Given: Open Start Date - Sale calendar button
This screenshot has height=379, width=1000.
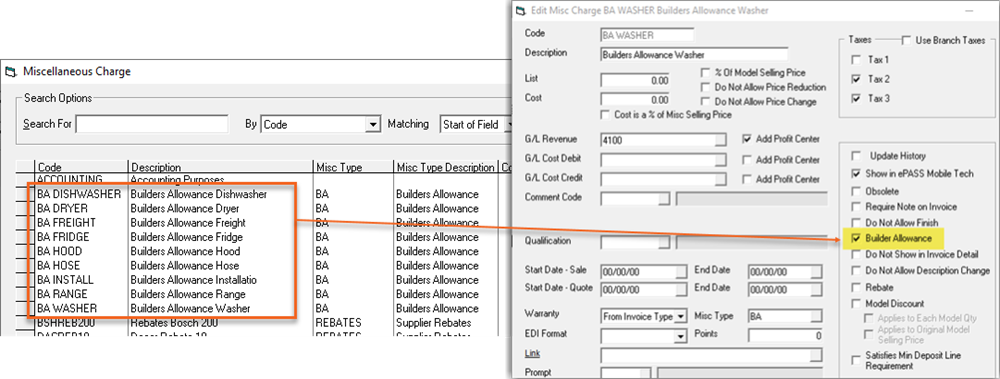Looking at the screenshot, I should click(682, 272).
